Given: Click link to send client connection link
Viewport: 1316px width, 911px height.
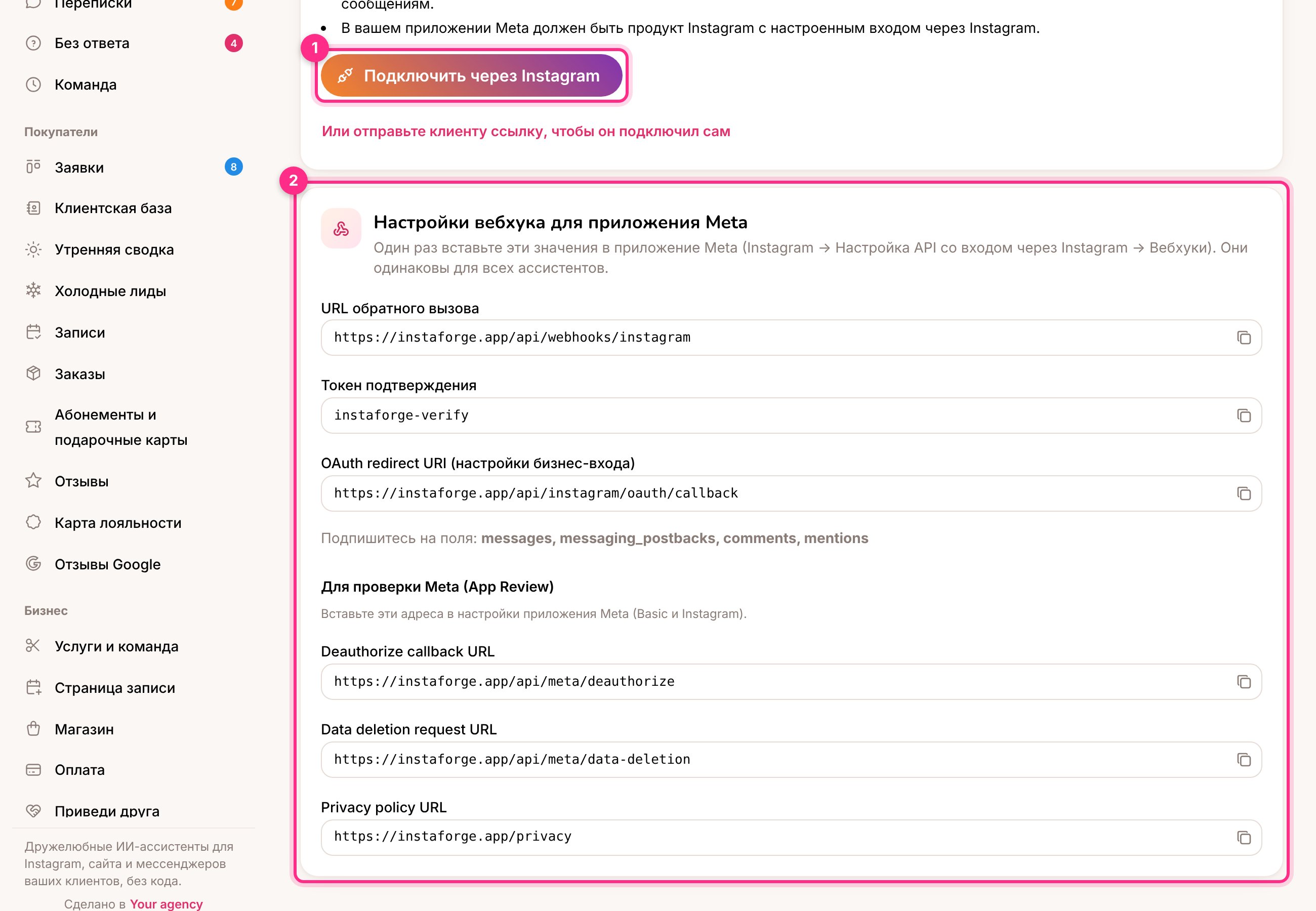Looking at the screenshot, I should coord(525,131).
